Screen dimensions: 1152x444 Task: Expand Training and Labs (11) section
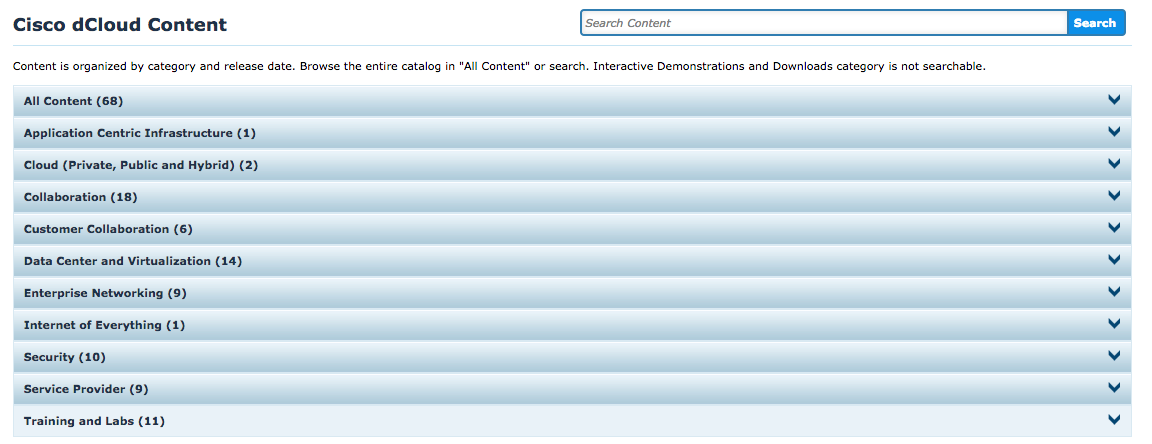(x=94, y=421)
